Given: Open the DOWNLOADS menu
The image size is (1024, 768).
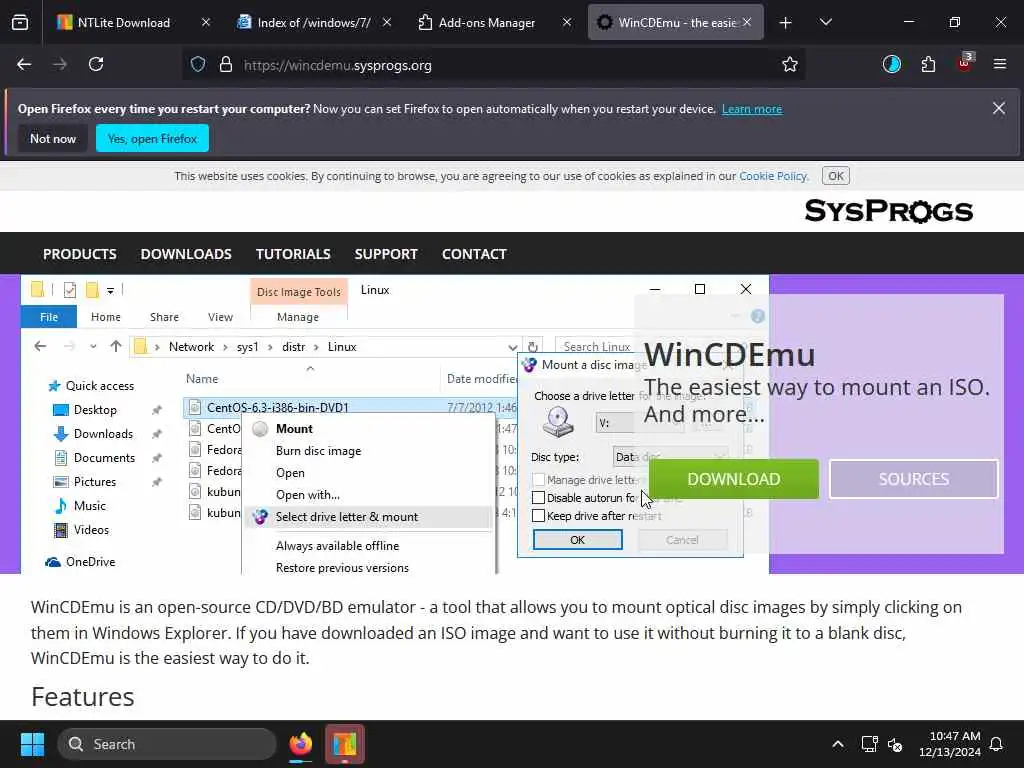Looking at the screenshot, I should pos(186,254).
